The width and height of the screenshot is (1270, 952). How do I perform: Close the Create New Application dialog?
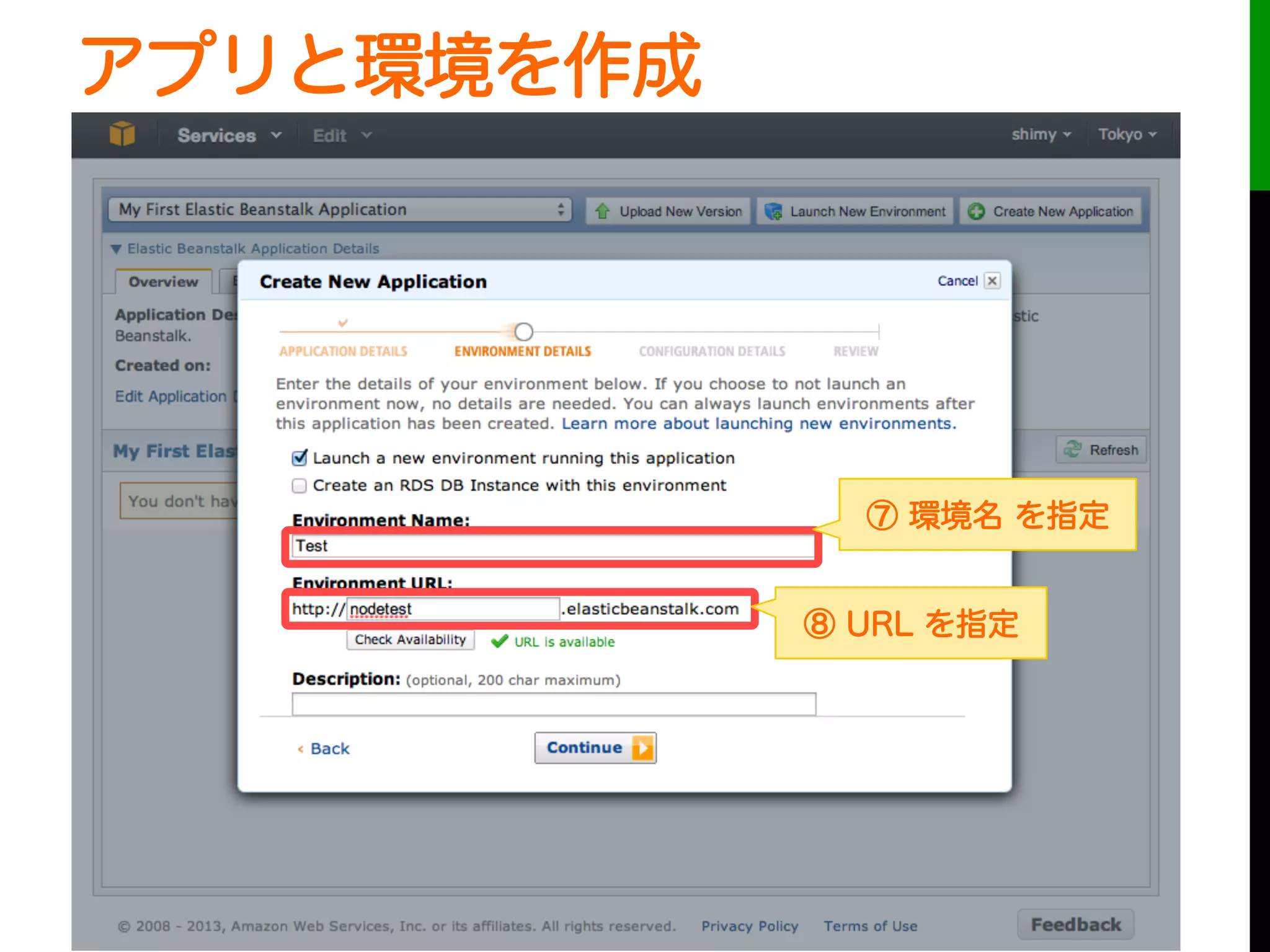[992, 281]
